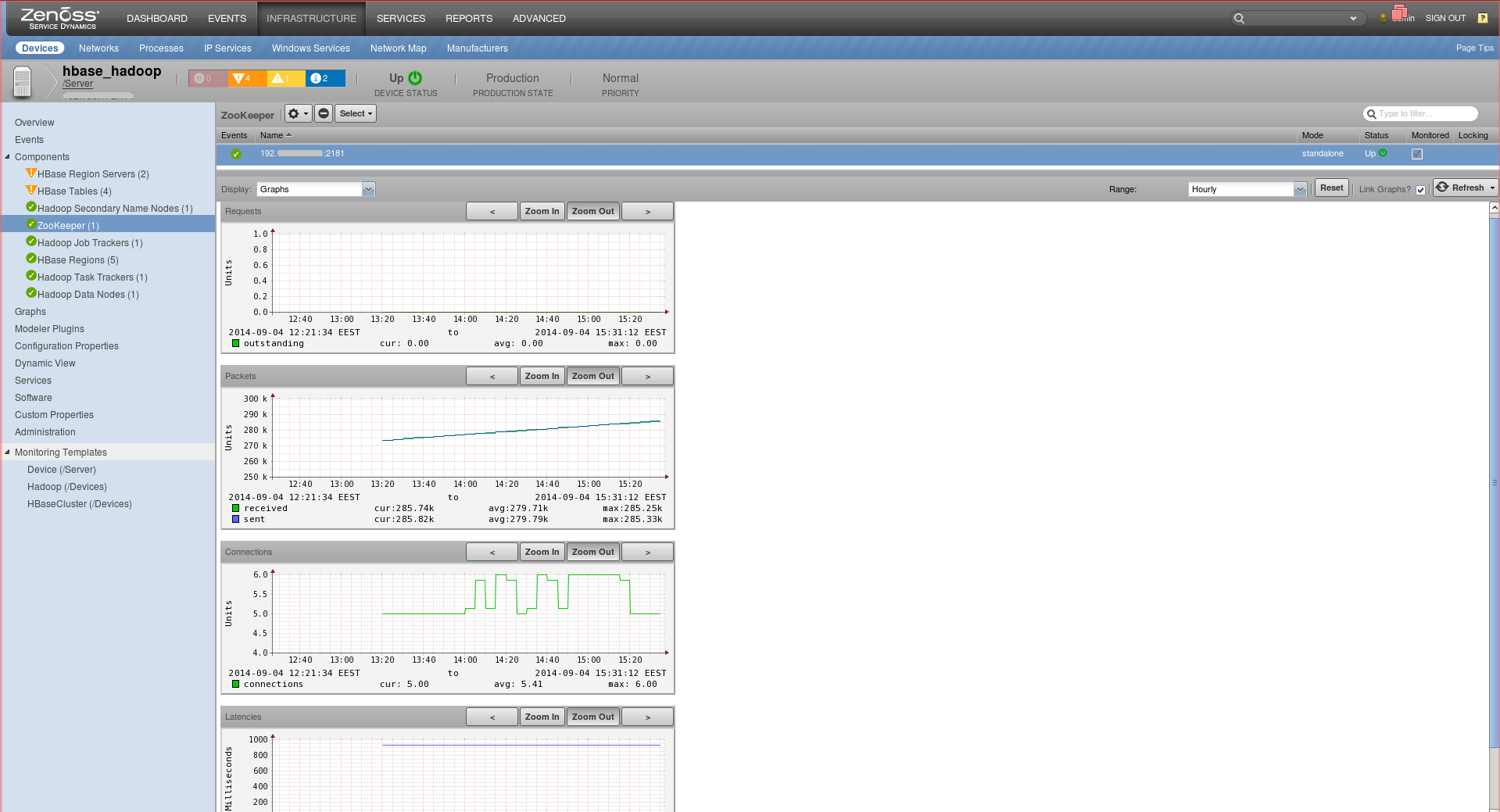Image resolution: width=1500 pixels, height=812 pixels.
Task: Open the Refresh dropdown arrow
Action: (x=1492, y=188)
